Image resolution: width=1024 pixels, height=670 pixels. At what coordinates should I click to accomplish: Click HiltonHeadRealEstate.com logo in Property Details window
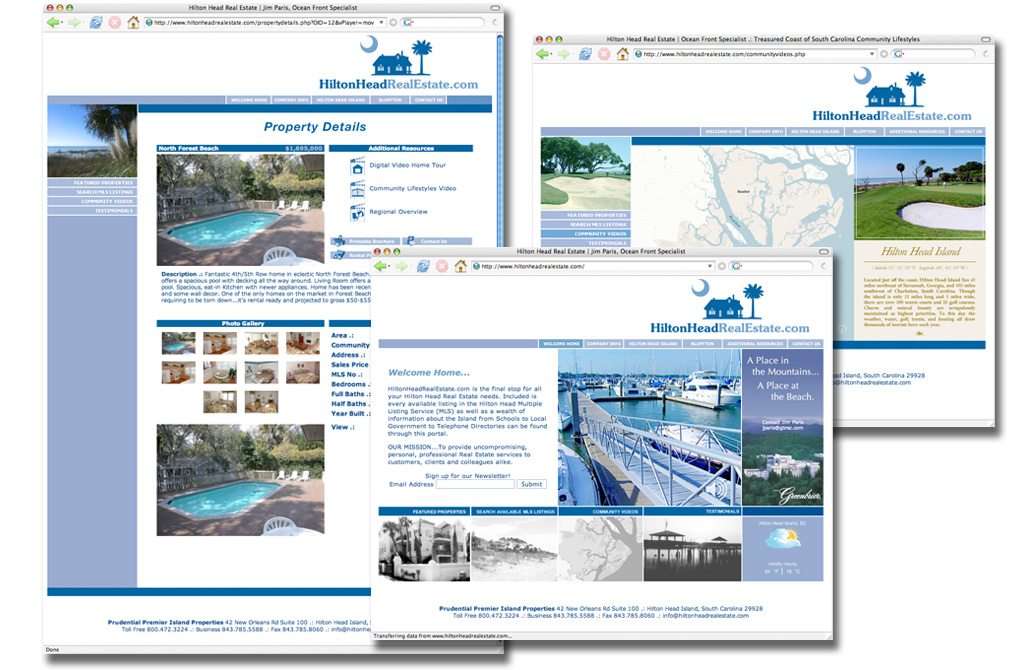pyautogui.click(x=398, y=64)
